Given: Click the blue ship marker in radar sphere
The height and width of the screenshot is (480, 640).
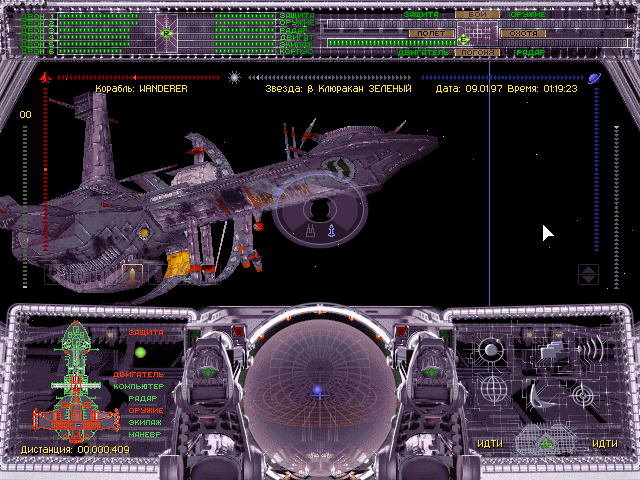Looking at the screenshot, I should pos(318,391).
